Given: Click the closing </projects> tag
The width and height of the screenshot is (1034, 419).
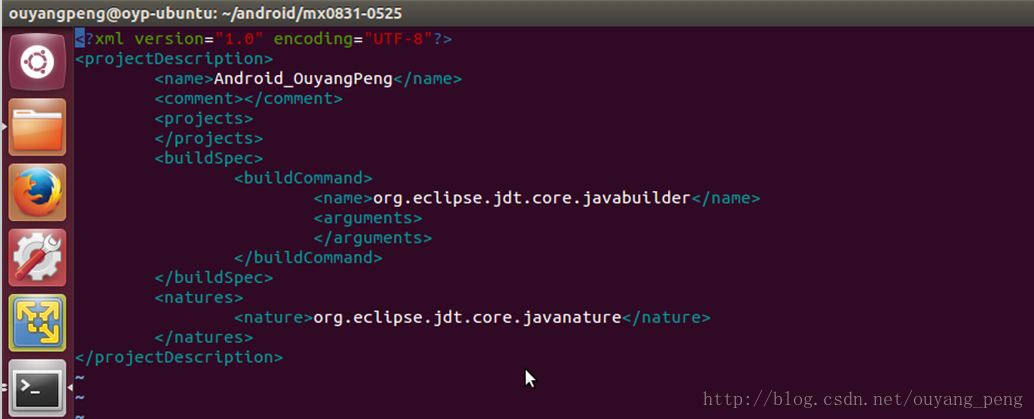Looking at the screenshot, I should tap(209, 139).
